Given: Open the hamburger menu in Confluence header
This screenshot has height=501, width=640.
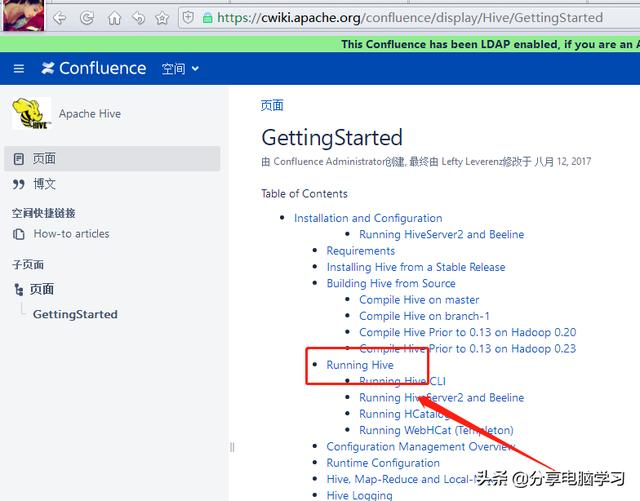Looking at the screenshot, I should [x=19, y=69].
